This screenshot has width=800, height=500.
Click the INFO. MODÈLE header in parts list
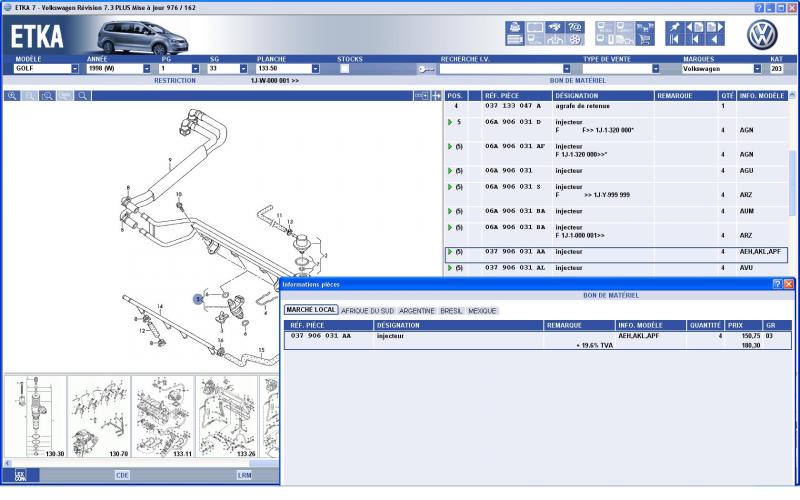[762, 96]
